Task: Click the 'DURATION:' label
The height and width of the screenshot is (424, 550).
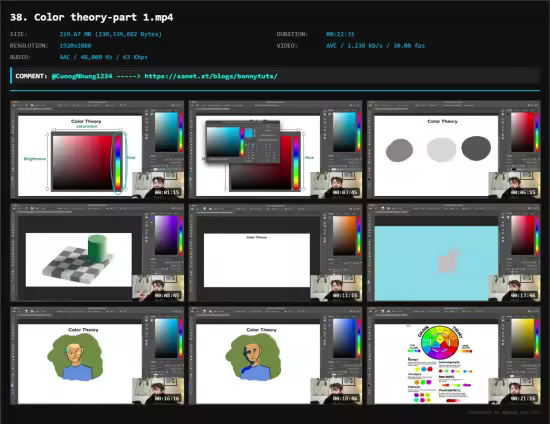Action: [292, 34]
